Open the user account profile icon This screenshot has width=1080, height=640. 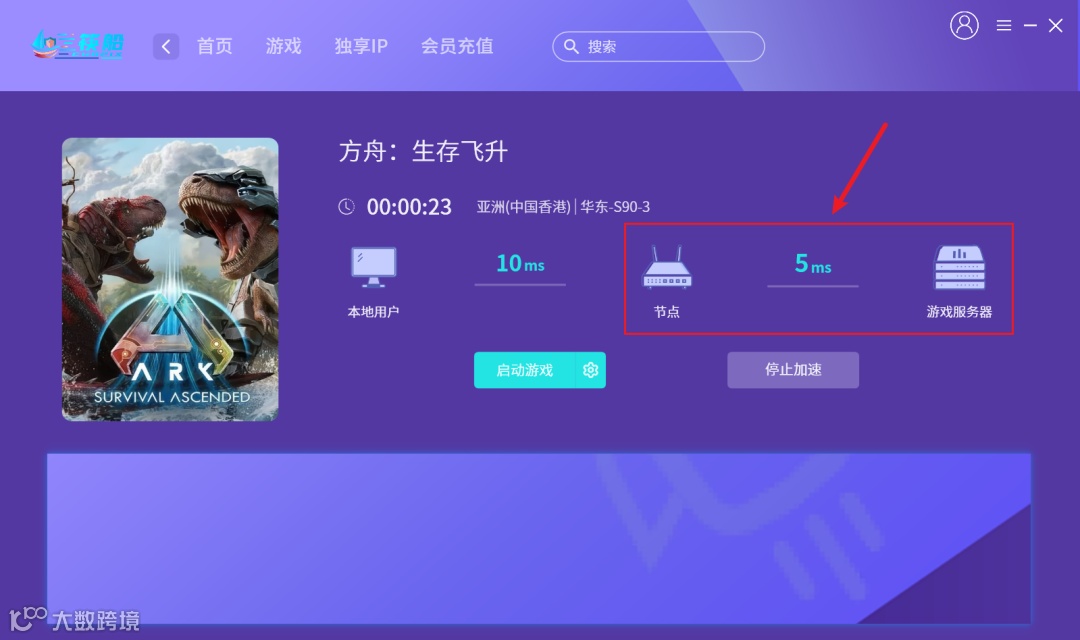[x=964, y=25]
